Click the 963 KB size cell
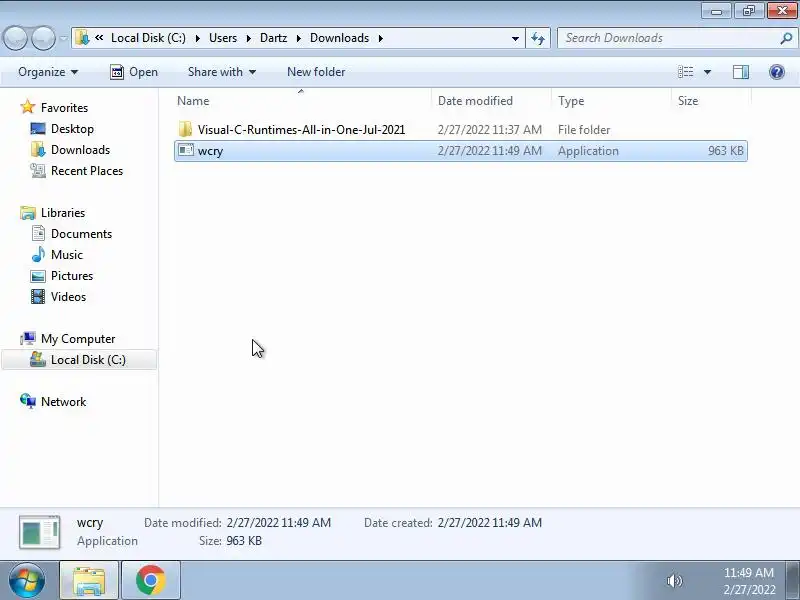This screenshot has width=800, height=600. click(x=726, y=151)
